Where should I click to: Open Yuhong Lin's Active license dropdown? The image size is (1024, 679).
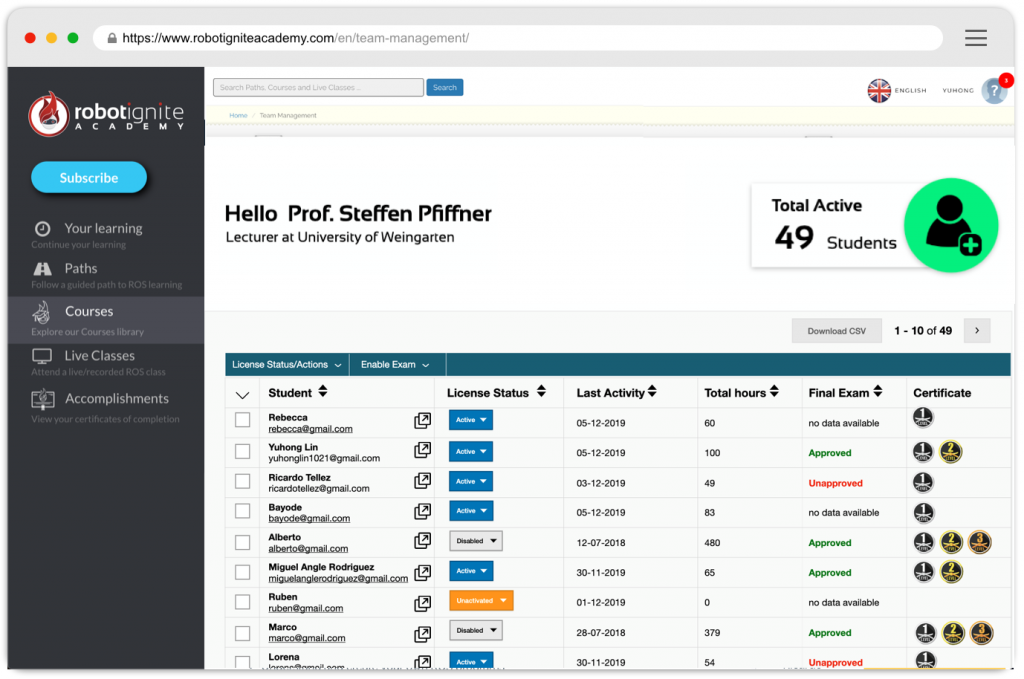coord(471,451)
